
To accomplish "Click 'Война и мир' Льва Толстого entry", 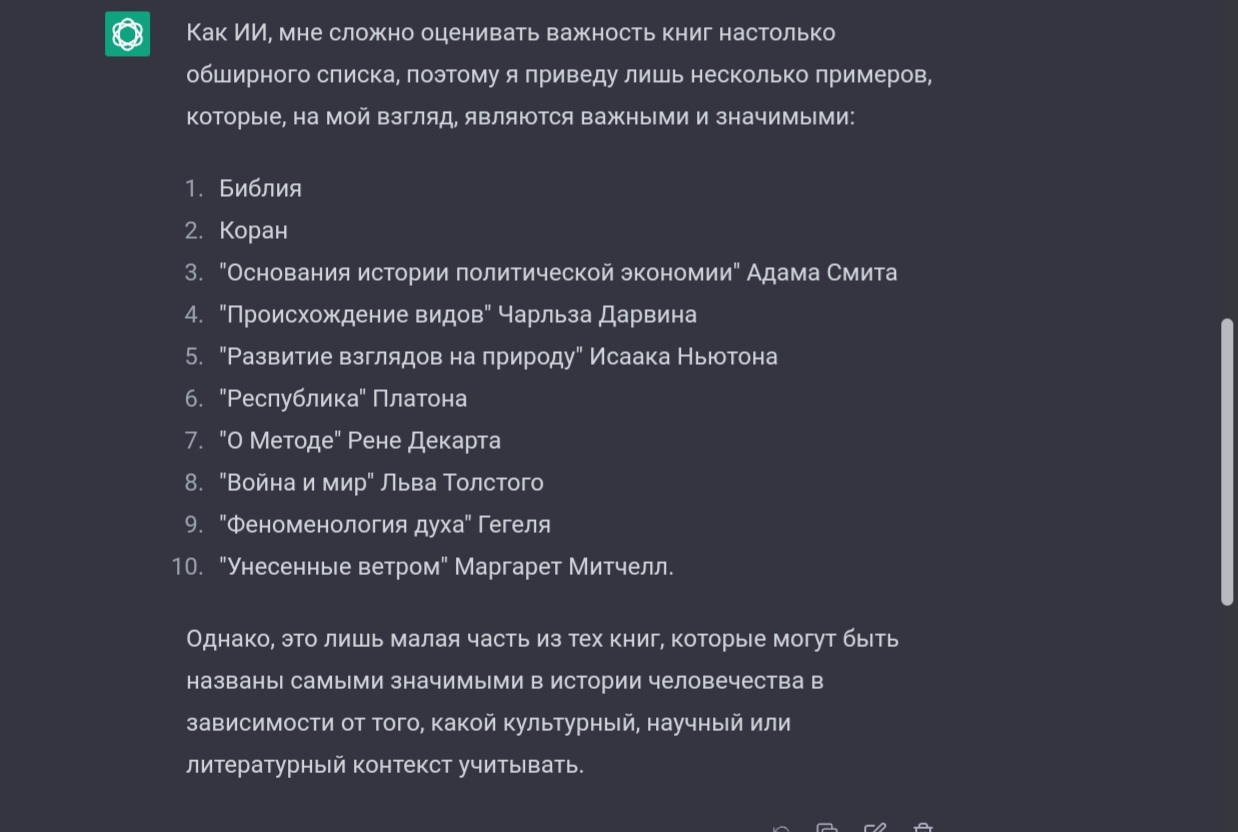I will (381, 482).
